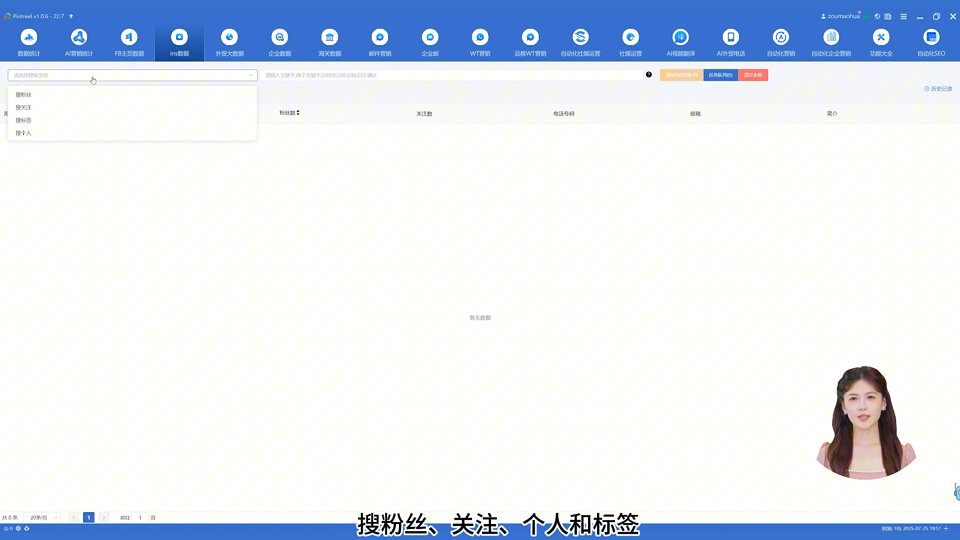Open the 邮件营销 module
Viewport: 960px width, 540px height.
pyautogui.click(x=380, y=43)
